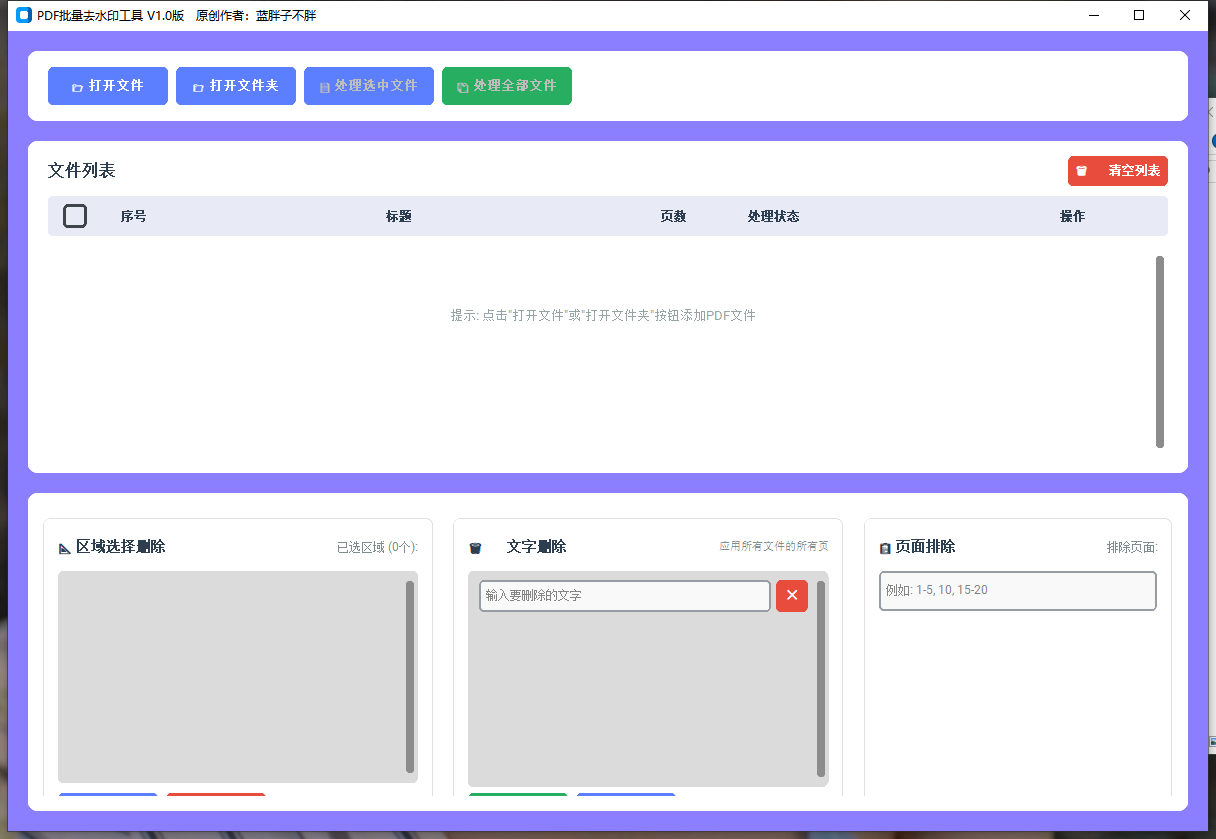Click the app icon in the title bar
Screen dimensions: 1216x839
point(22,15)
